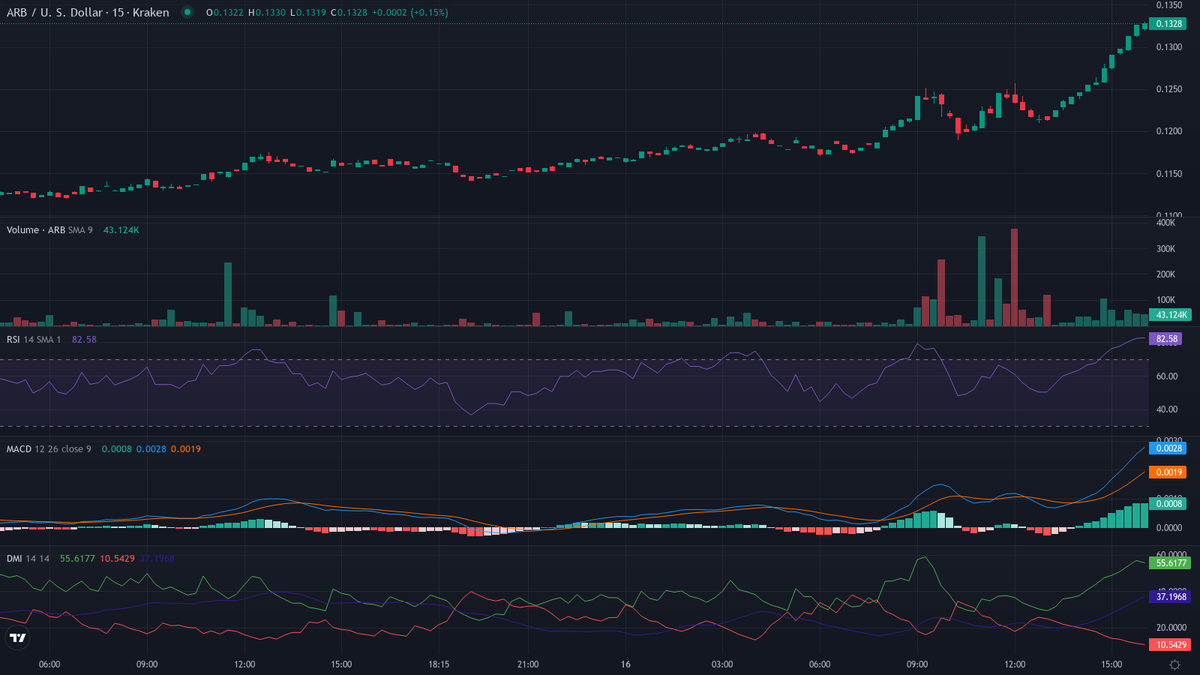The image size is (1200, 675).
Task: Click the TradingView logo icon
Action: click(x=18, y=638)
